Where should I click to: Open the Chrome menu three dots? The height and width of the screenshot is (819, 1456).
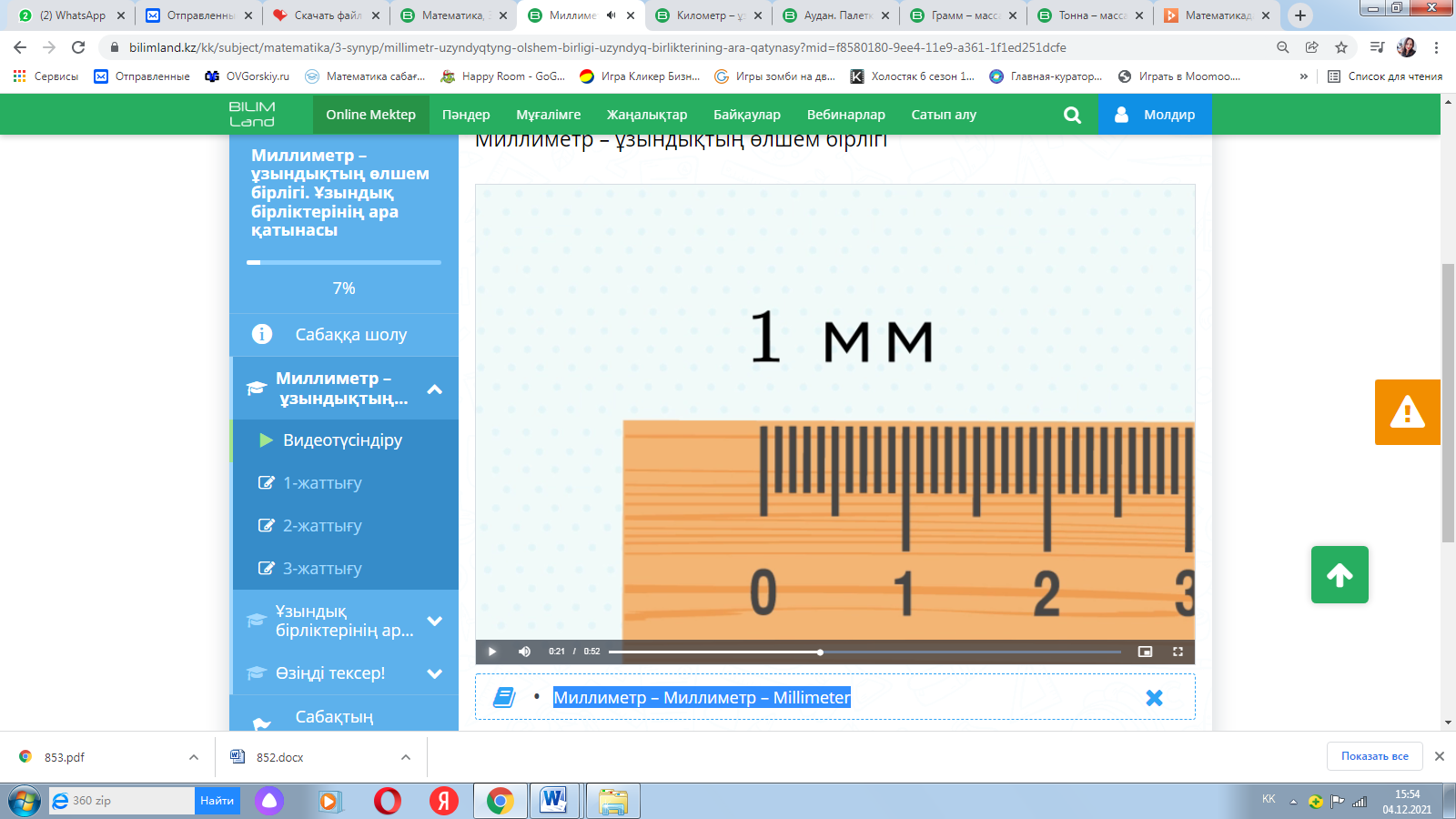point(1437,47)
